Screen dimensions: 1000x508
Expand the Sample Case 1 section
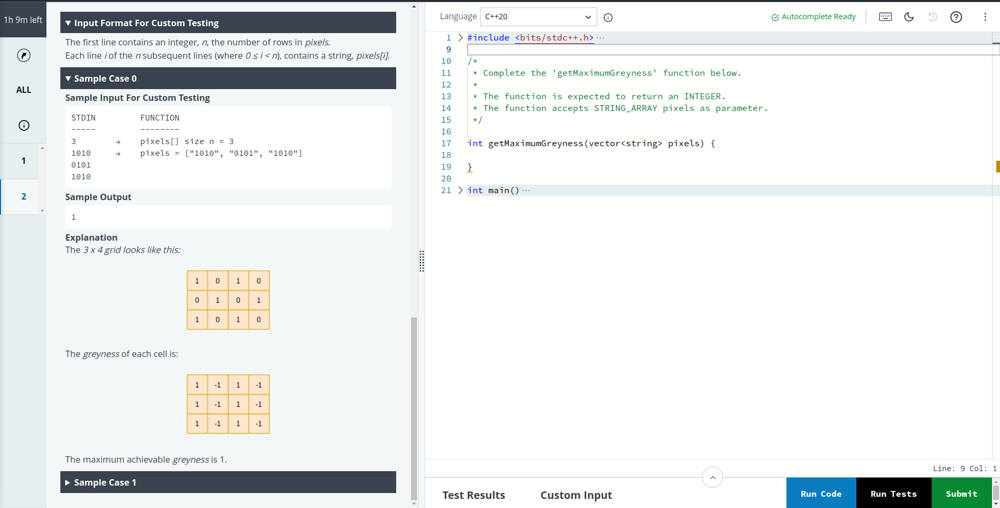click(x=228, y=482)
